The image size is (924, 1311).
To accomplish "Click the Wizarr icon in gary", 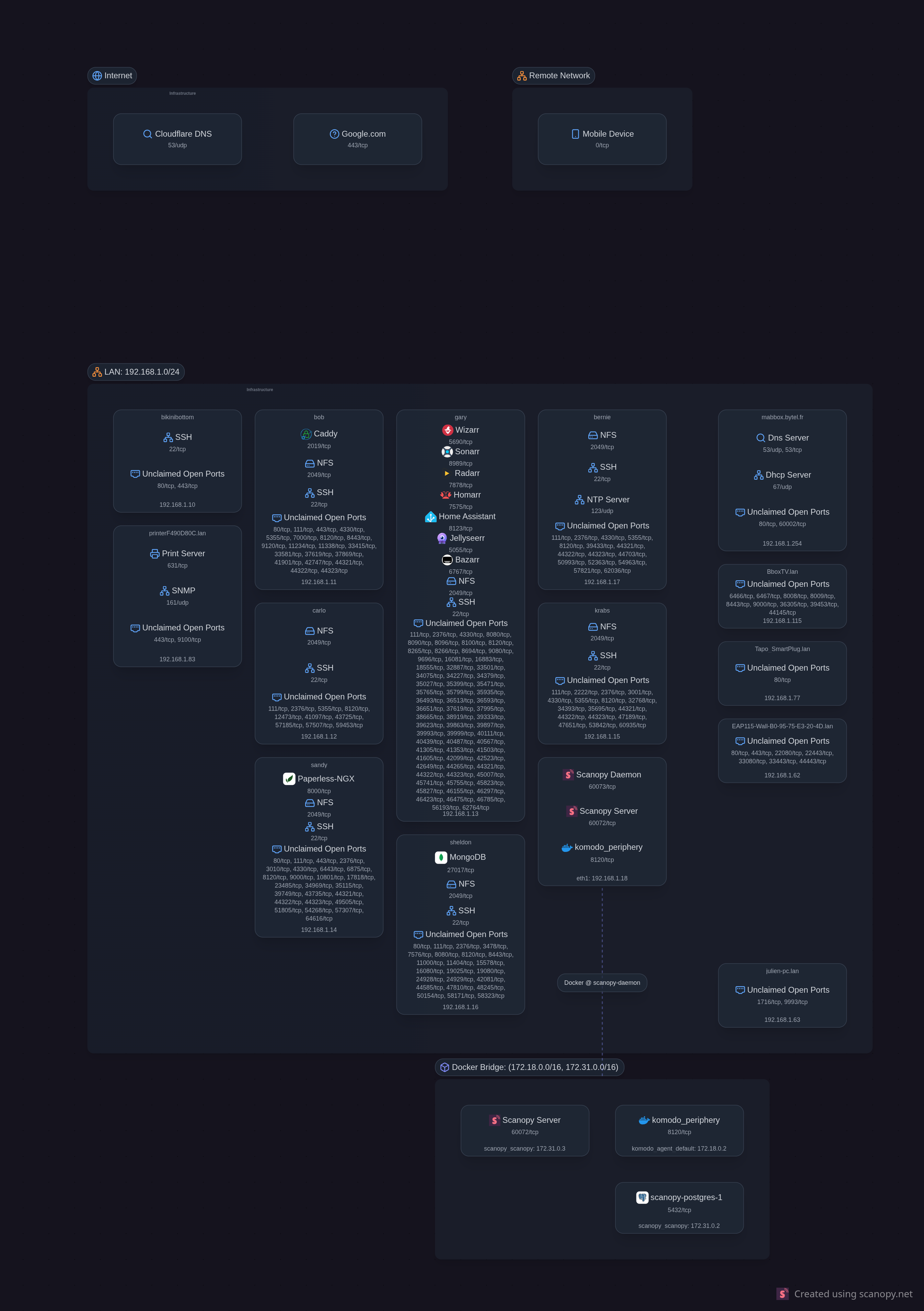I will click(x=448, y=430).
